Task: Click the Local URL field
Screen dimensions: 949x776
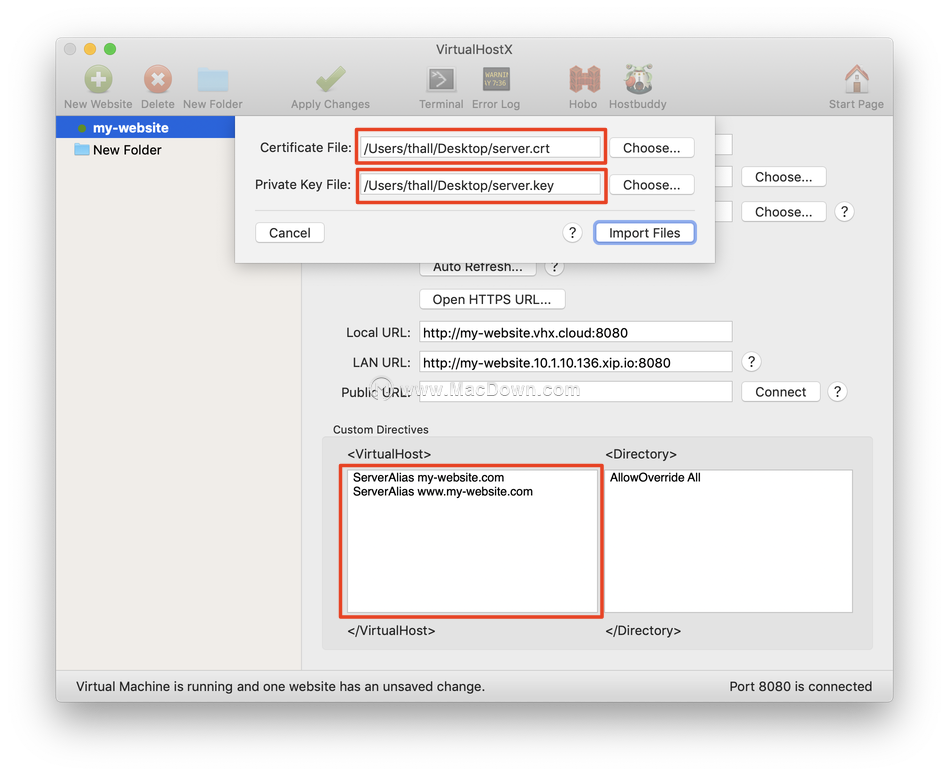Action: [576, 332]
